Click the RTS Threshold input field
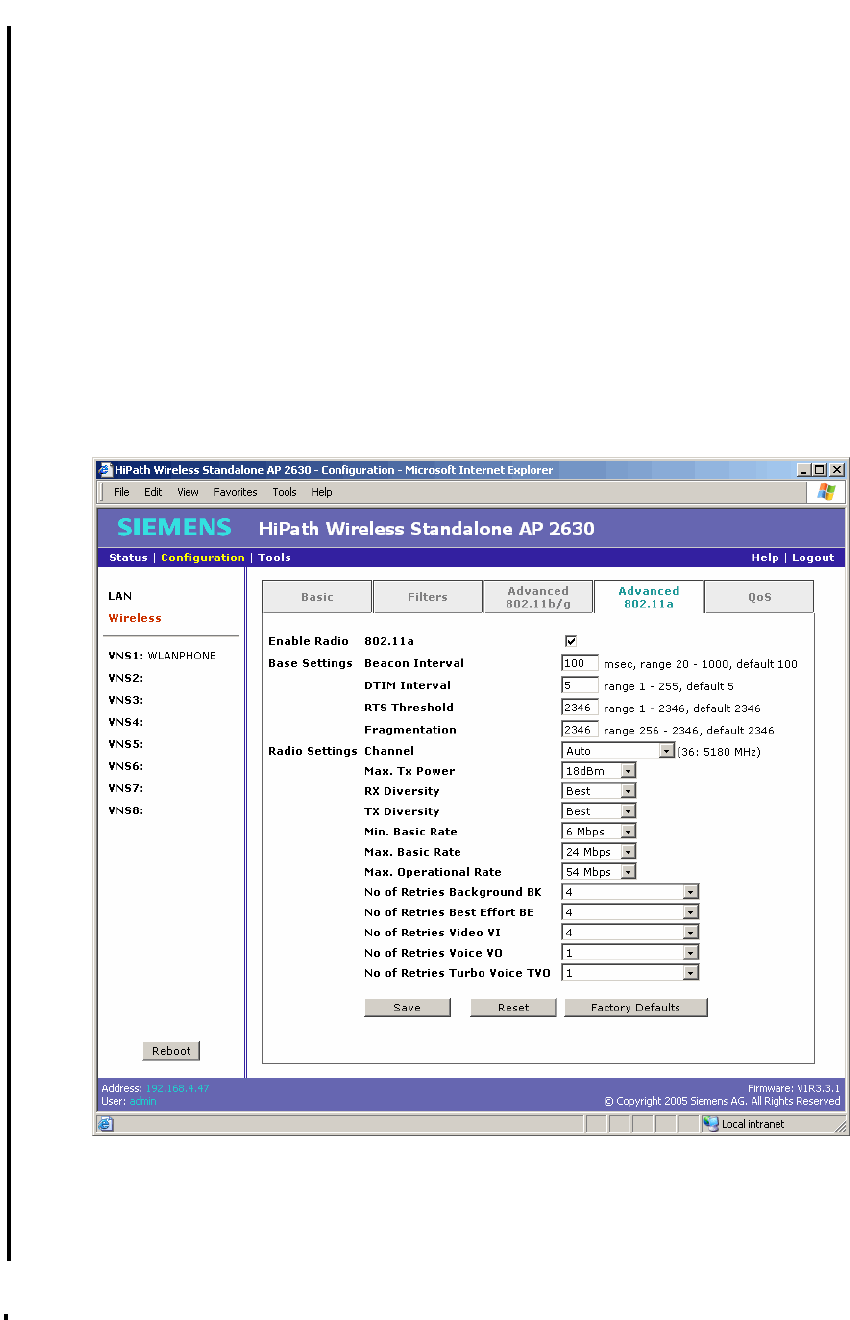This screenshot has height=1320, width=850. [x=580, y=707]
